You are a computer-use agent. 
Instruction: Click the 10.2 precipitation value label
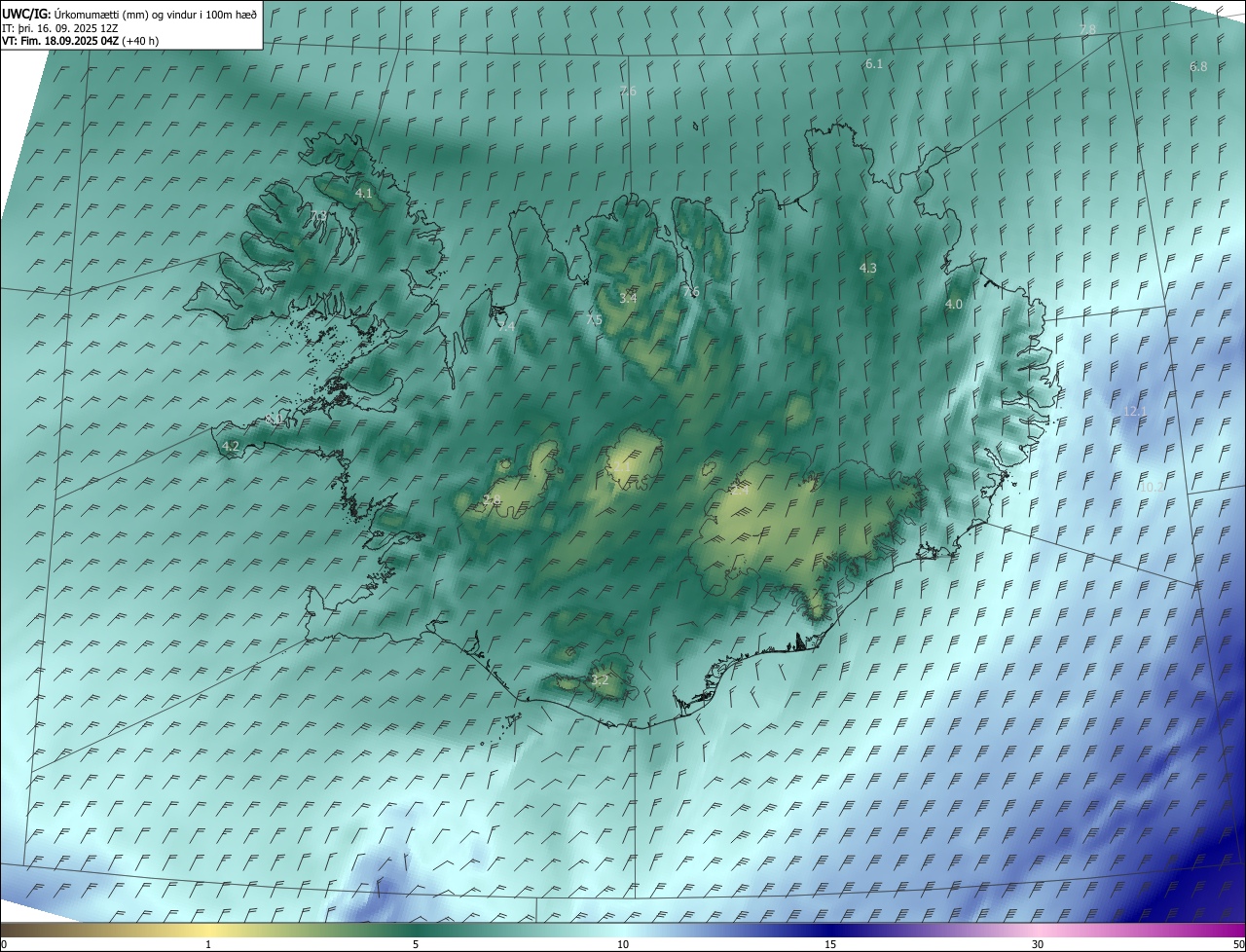(1152, 487)
